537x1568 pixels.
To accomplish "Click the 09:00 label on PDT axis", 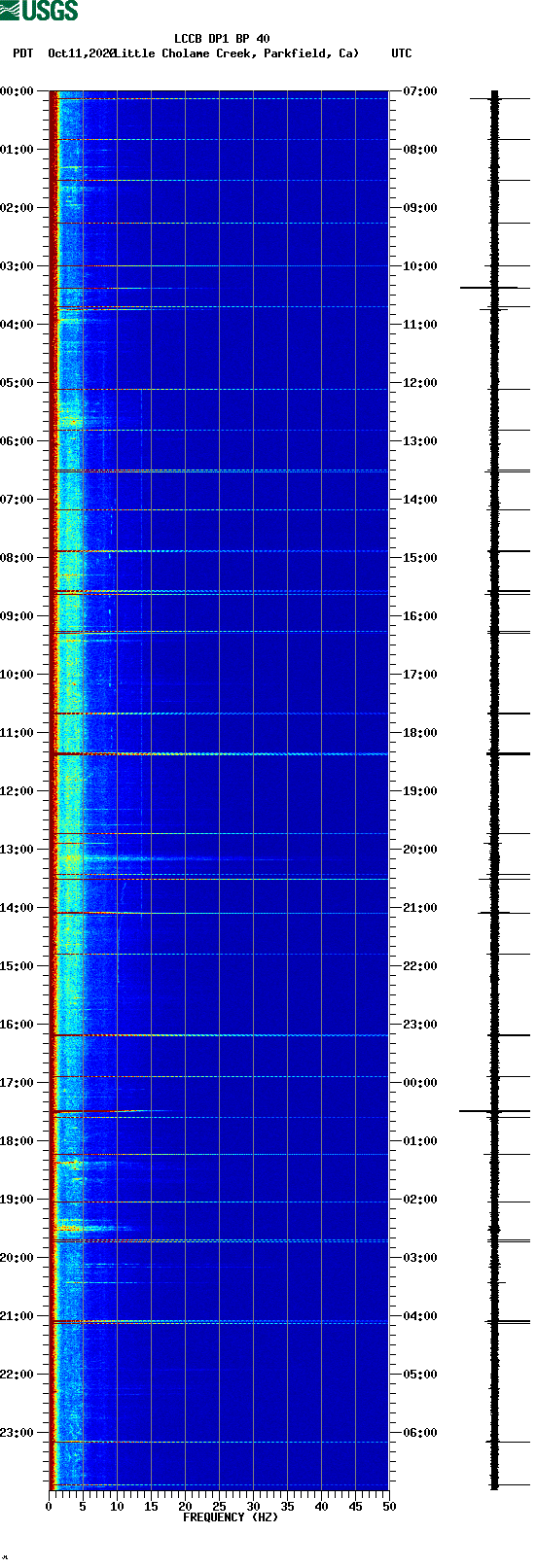I will pos(18,616).
